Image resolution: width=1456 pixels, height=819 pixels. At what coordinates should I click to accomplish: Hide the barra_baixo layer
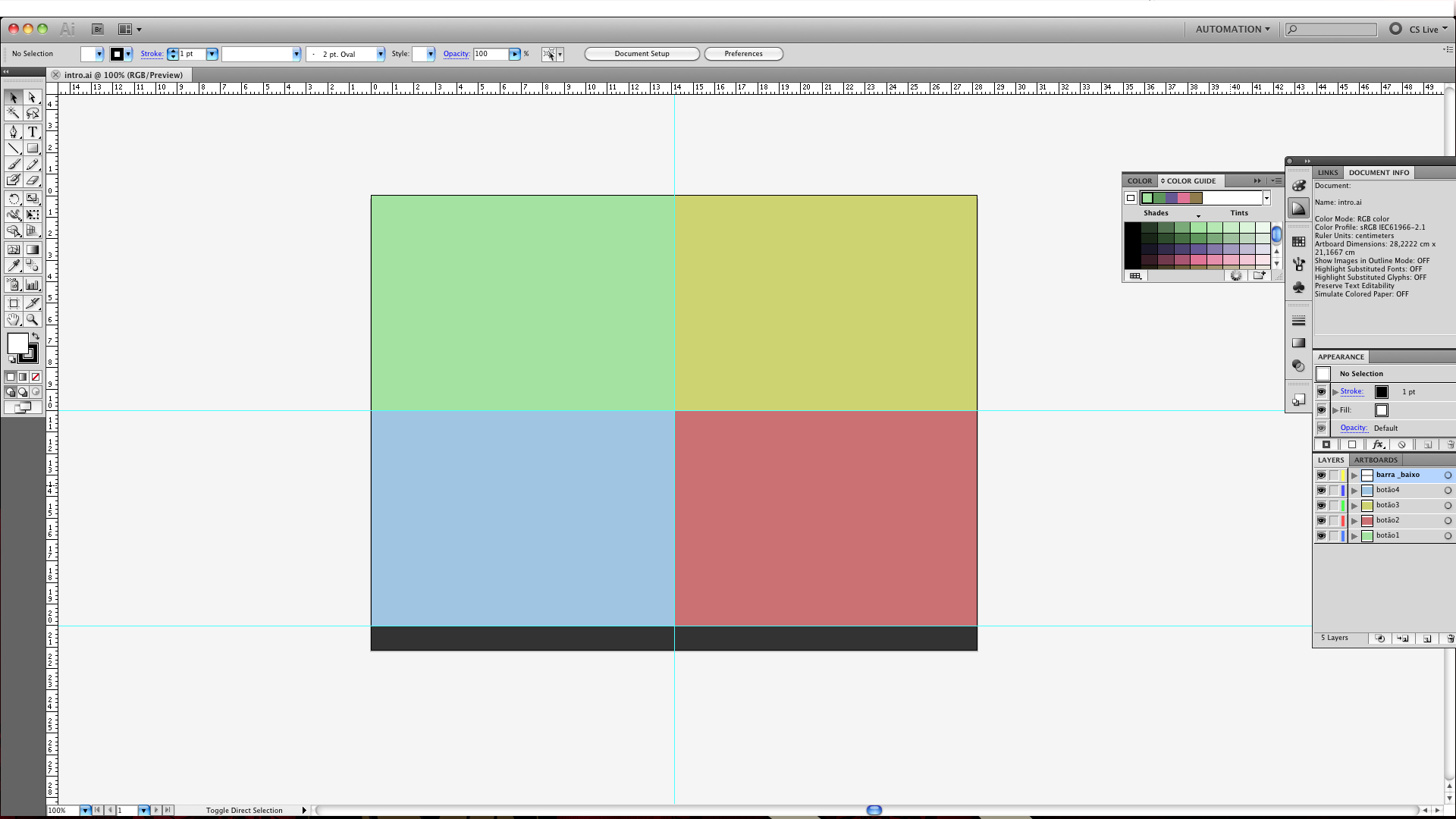point(1321,475)
